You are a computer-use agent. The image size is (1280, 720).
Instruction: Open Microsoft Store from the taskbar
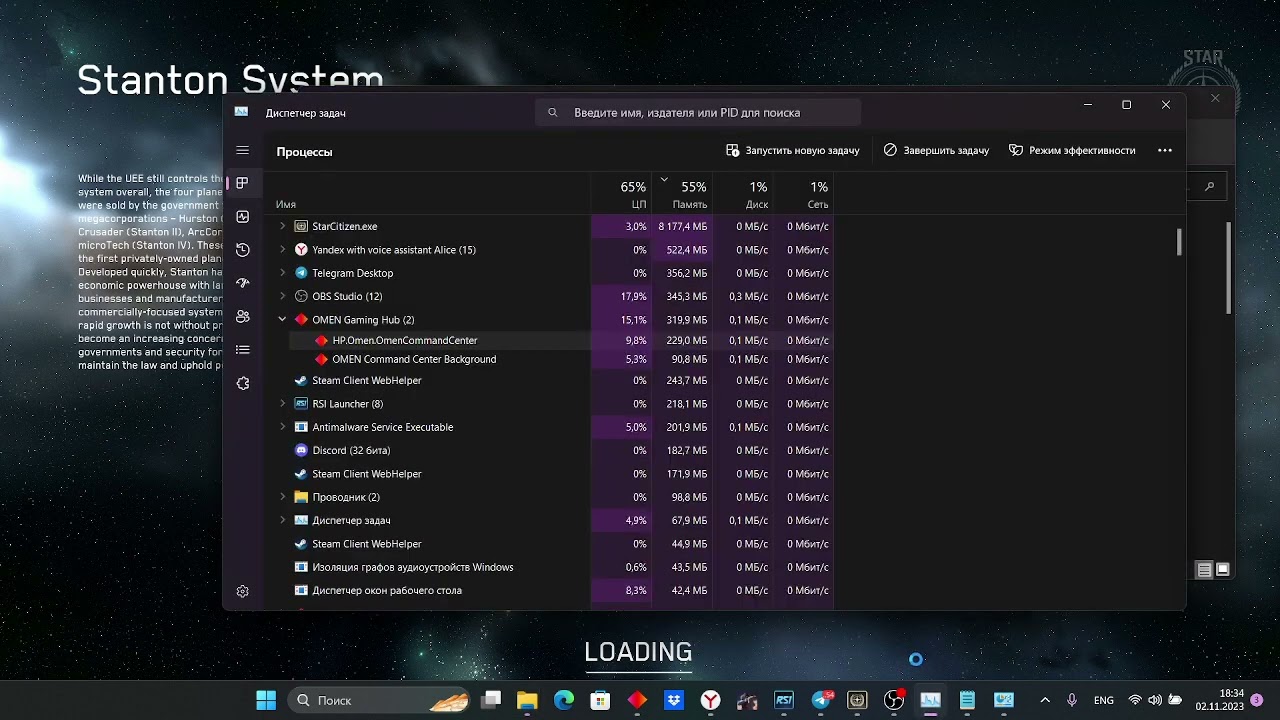pyautogui.click(x=600, y=700)
